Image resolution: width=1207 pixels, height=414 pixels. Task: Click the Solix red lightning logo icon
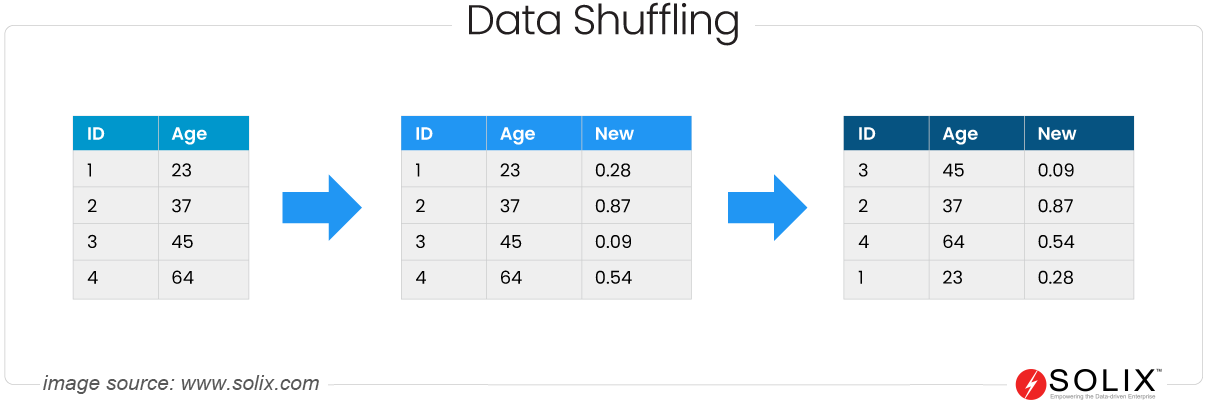tap(1029, 383)
